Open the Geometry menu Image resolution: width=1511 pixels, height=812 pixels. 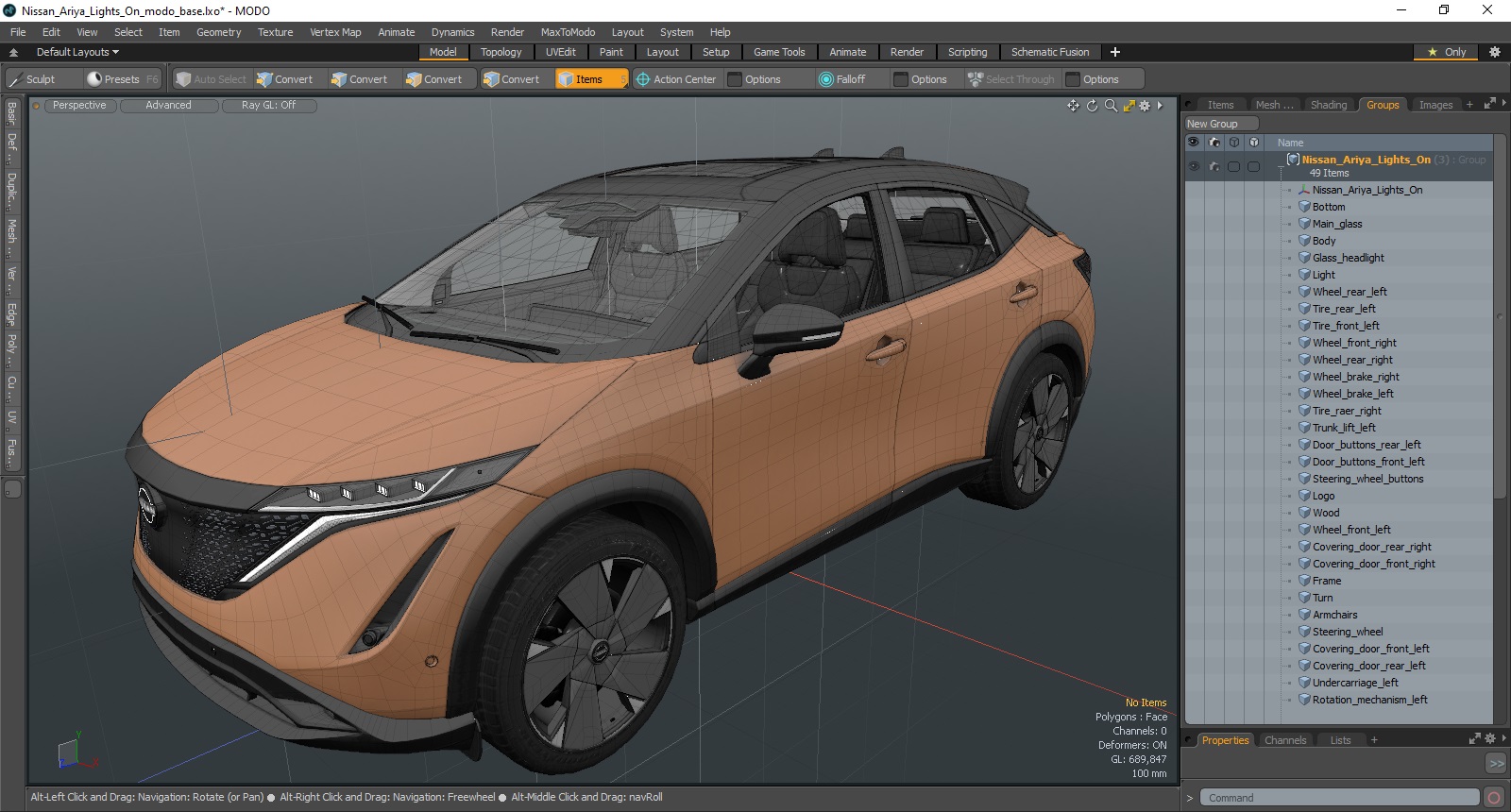click(x=218, y=32)
